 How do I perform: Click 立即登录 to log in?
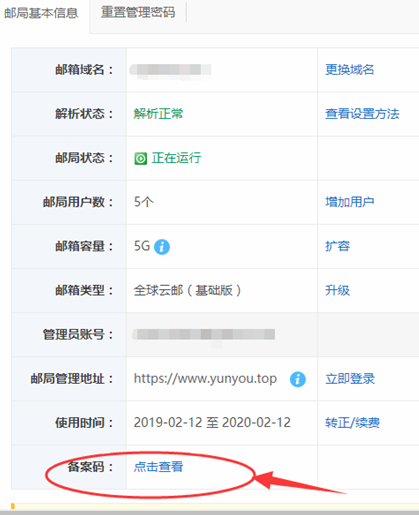click(x=350, y=379)
